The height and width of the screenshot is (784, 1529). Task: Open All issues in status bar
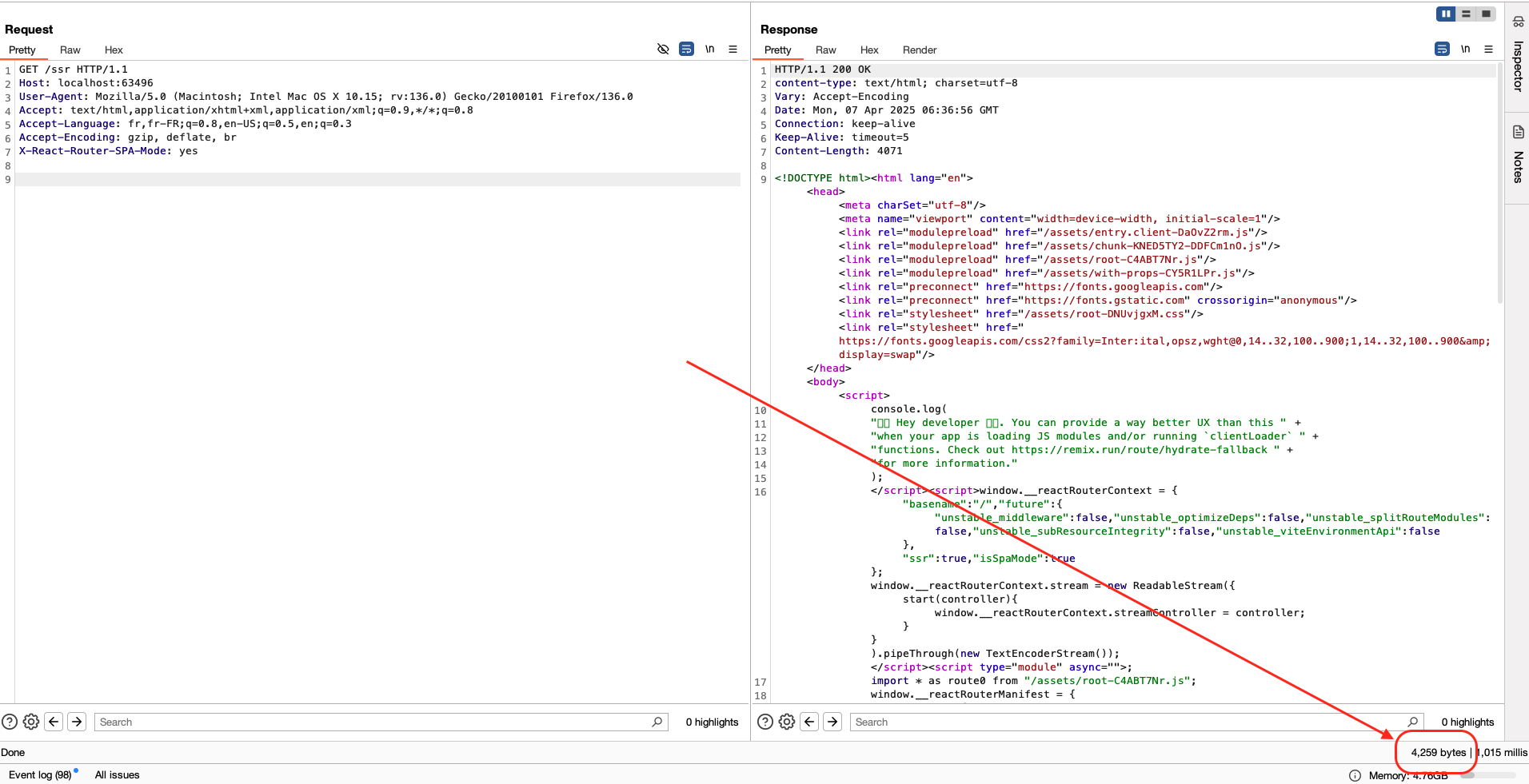(117, 774)
